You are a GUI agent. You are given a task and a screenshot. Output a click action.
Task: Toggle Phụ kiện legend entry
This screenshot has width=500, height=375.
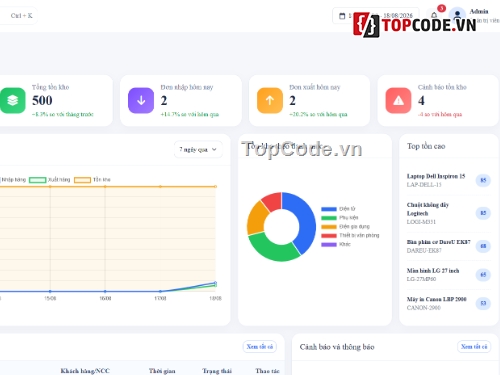(340, 218)
